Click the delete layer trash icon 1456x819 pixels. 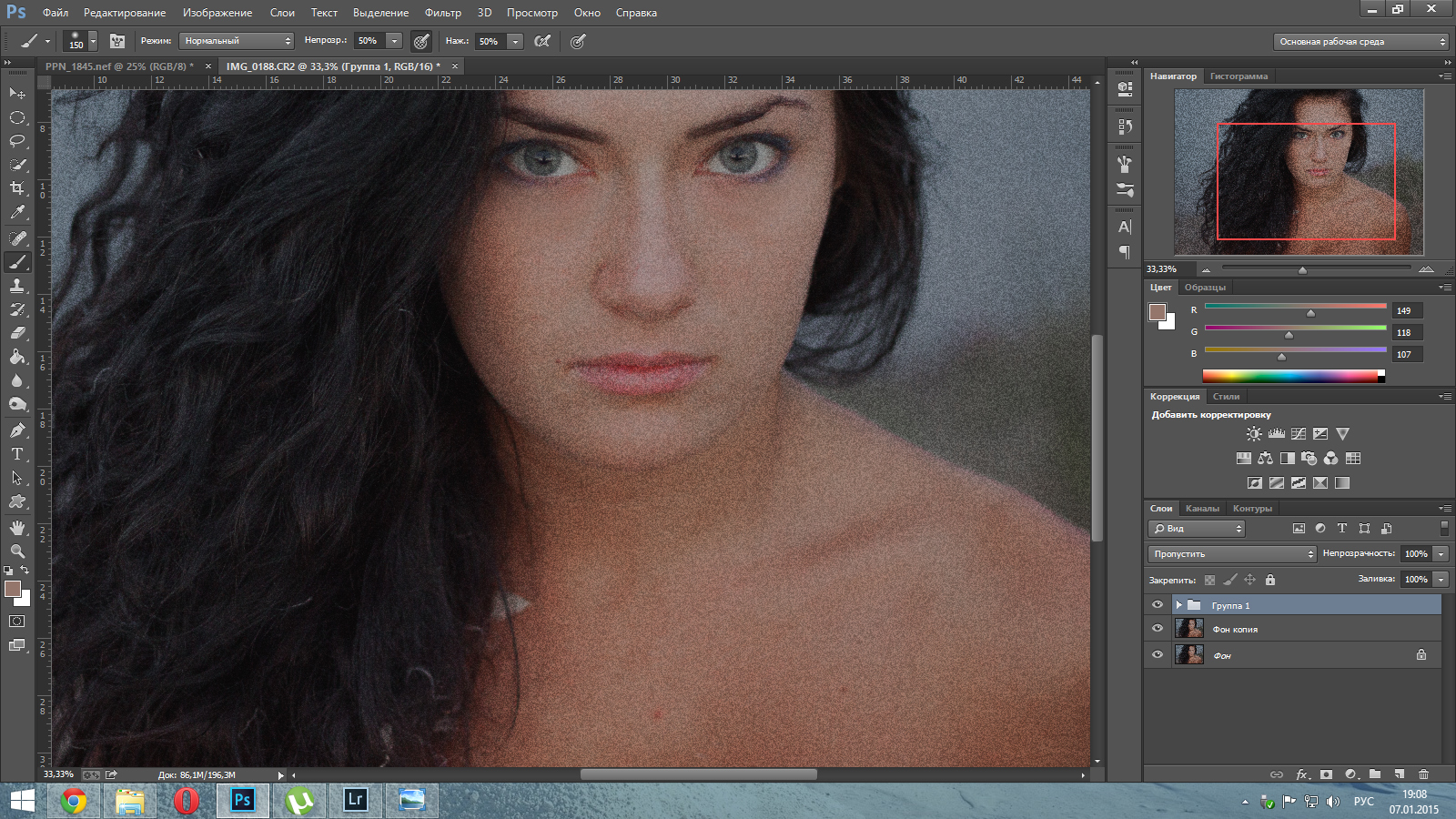pyautogui.click(x=1423, y=774)
